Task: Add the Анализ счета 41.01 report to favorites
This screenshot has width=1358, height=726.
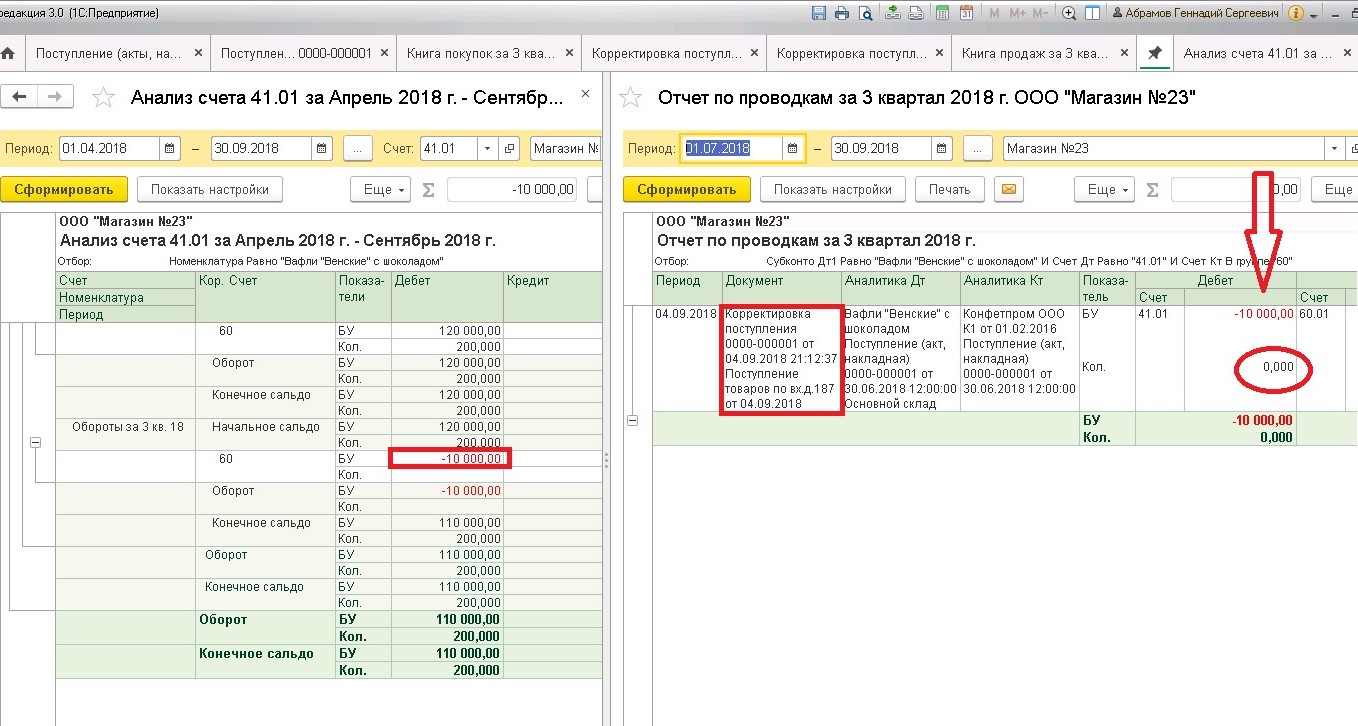Action: (x=102, y=97)
